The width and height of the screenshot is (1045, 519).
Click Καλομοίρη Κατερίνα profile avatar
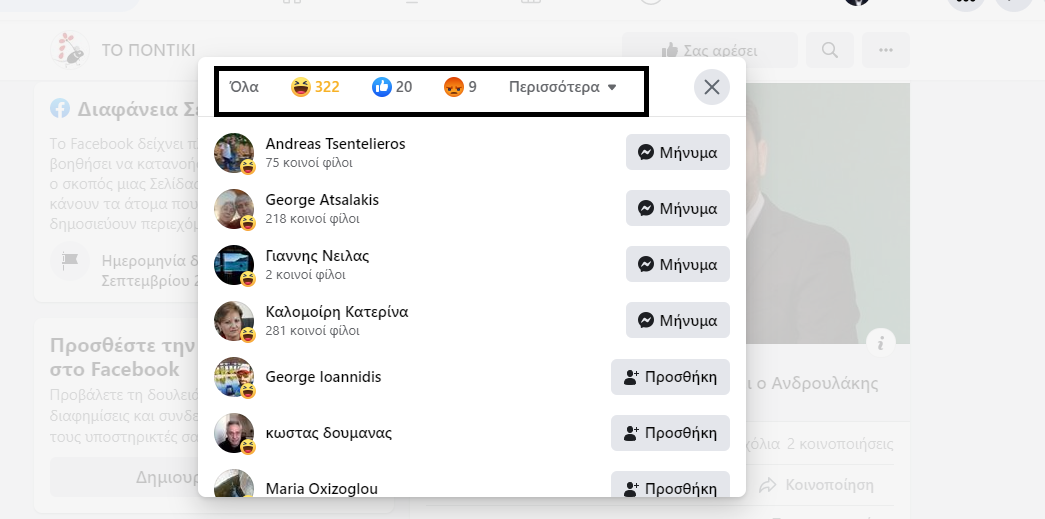(x=234, y=320)
